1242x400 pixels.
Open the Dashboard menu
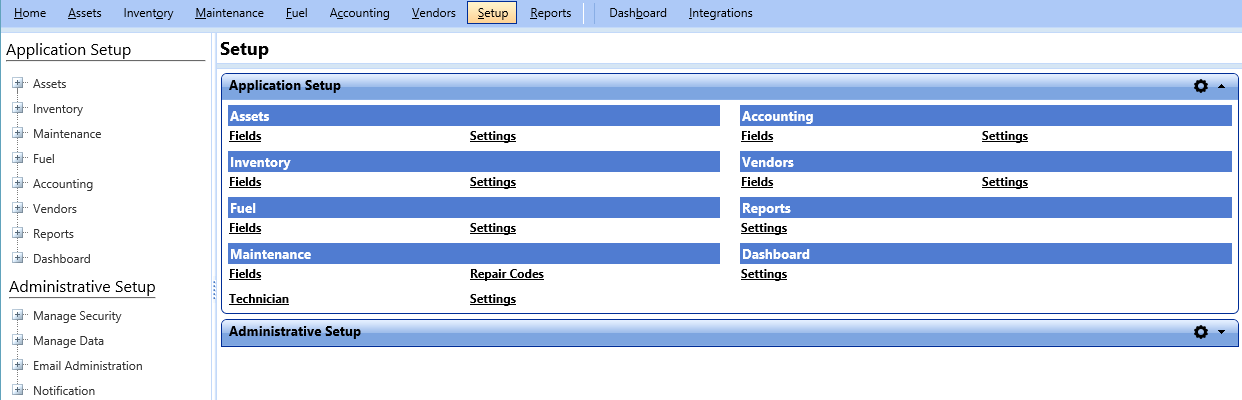(638, 13)
